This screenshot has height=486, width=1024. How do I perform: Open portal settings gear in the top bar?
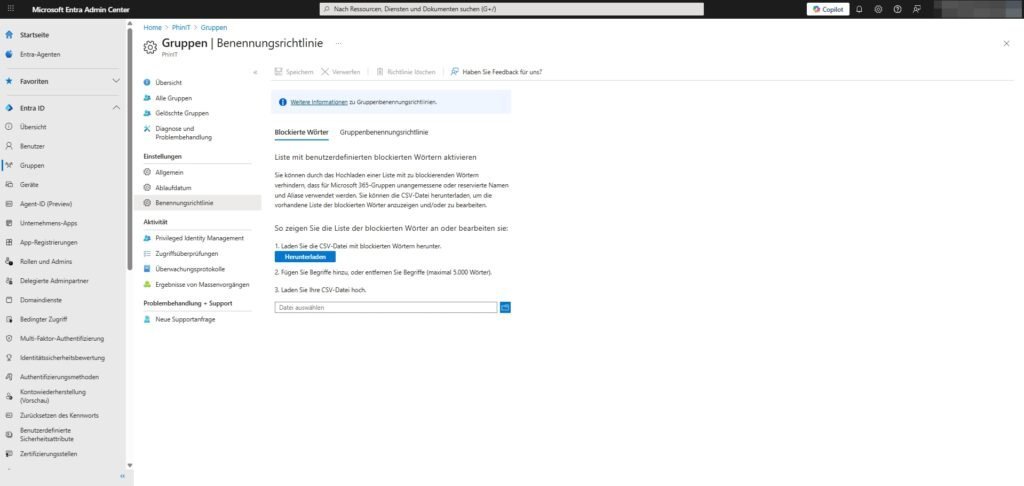(x=878, y=9)
